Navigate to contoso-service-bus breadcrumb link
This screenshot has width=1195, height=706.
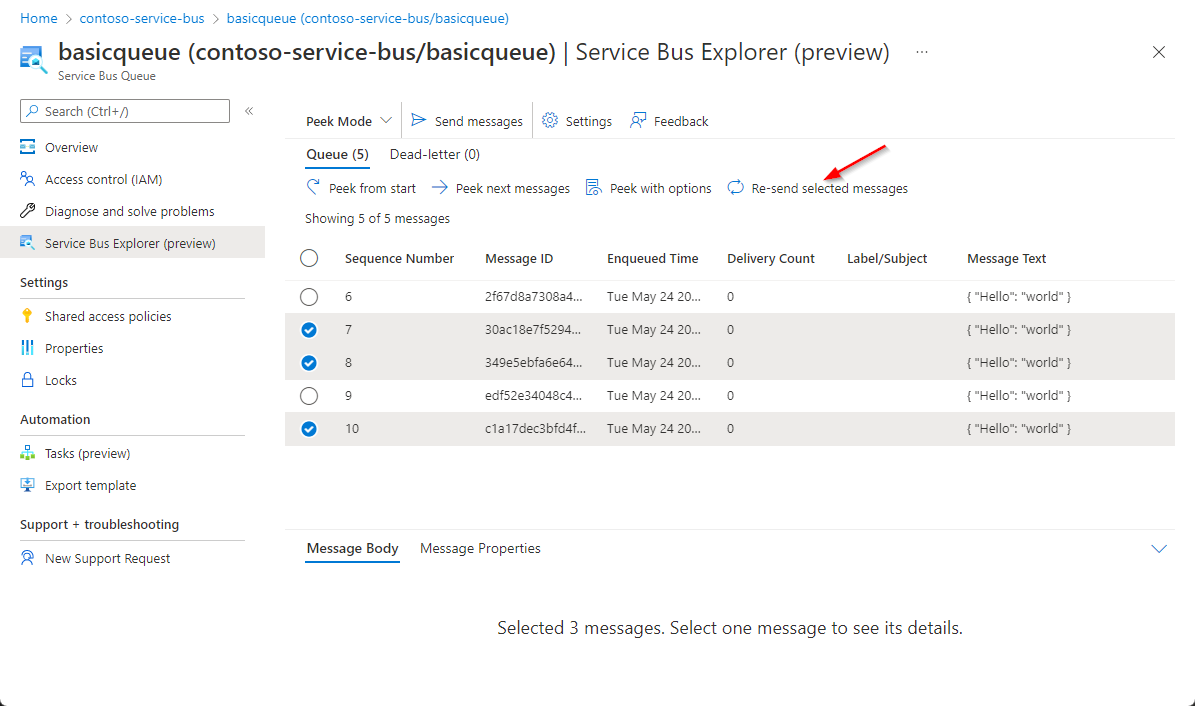click(142, 18)
